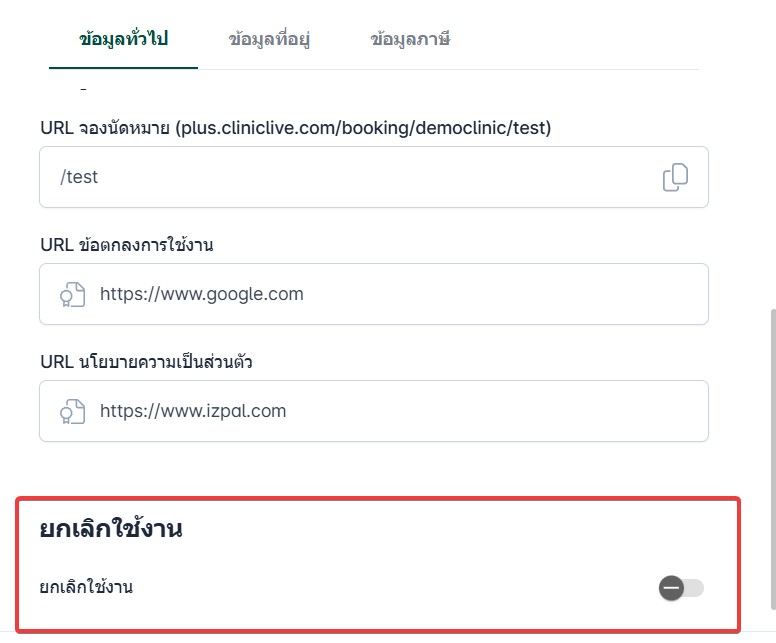Click the ยกเลิกใช้งาน label beside the switch
Screen dimensions: 776x643
(86, 588)
